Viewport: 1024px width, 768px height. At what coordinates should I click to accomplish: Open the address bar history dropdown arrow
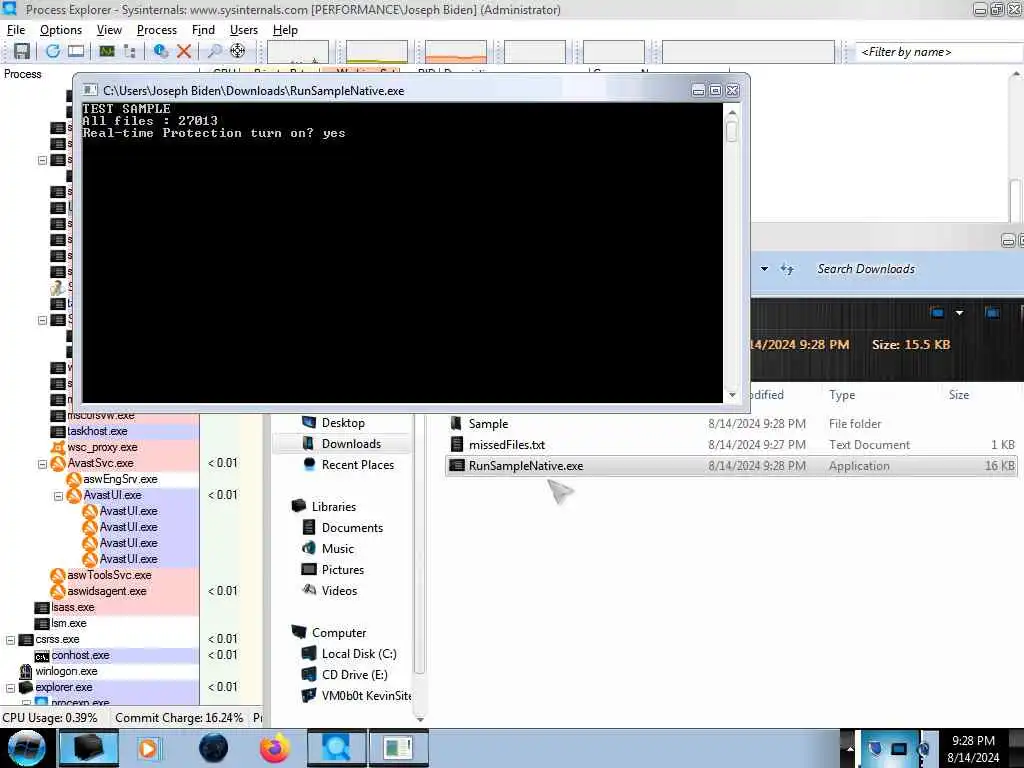tap(764, 268)
